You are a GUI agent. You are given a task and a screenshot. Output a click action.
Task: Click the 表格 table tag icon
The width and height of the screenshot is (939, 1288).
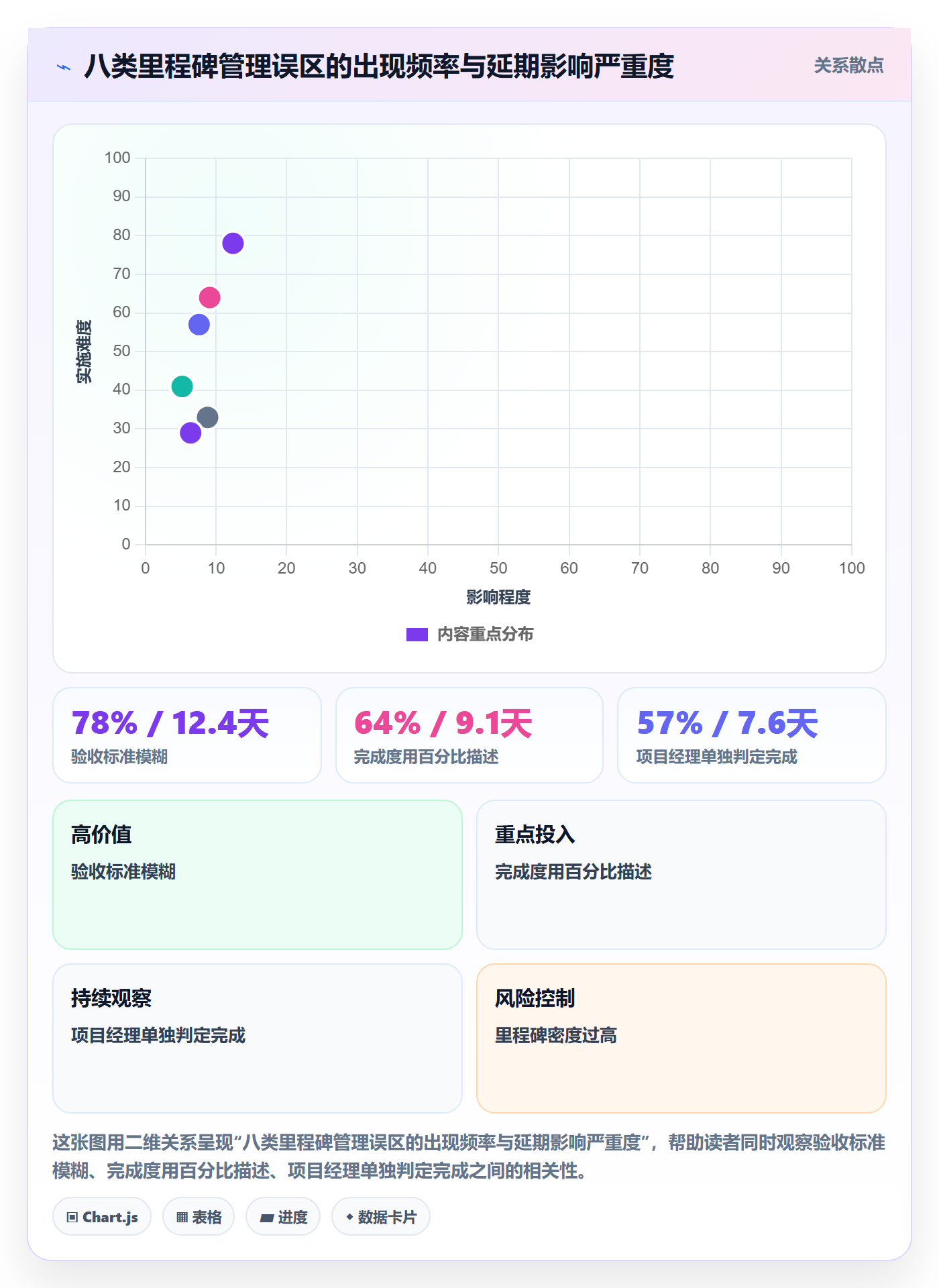click(x=182, y=1217)
